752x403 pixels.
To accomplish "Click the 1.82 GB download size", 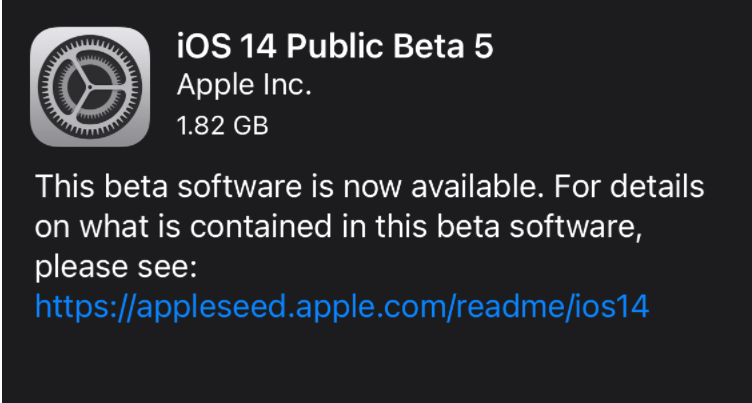I will coord(223,126).
